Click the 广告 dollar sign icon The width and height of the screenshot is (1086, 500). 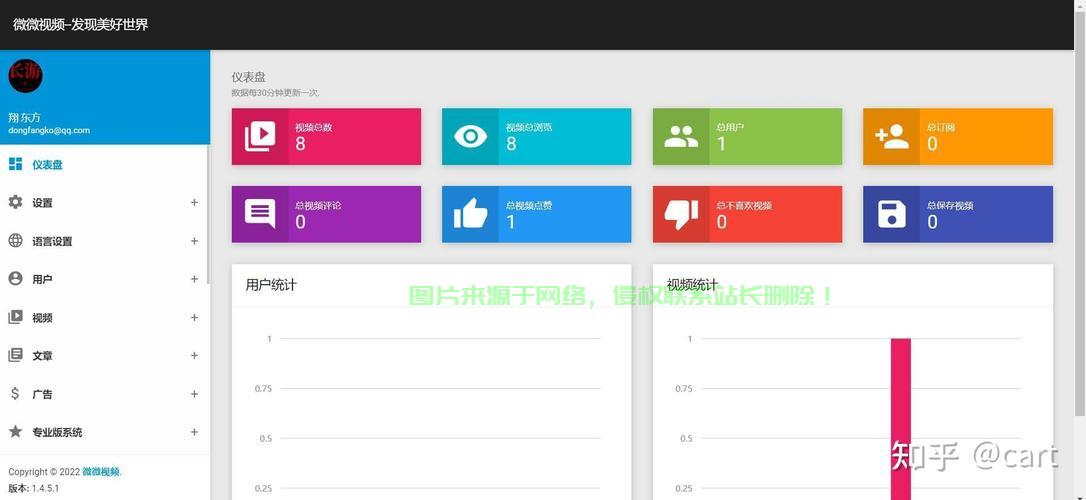pyautogui.click(x=15, y=393)
